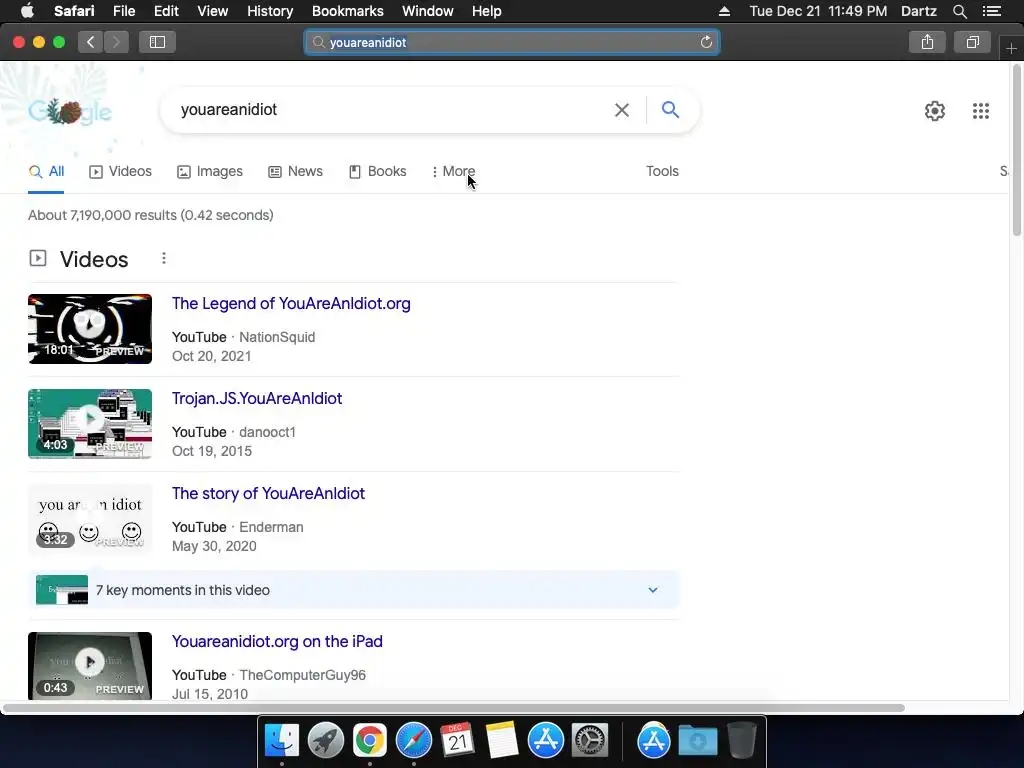Click the Safari back navigation arrow
1024x768 pixels.
tap(91, 42)
